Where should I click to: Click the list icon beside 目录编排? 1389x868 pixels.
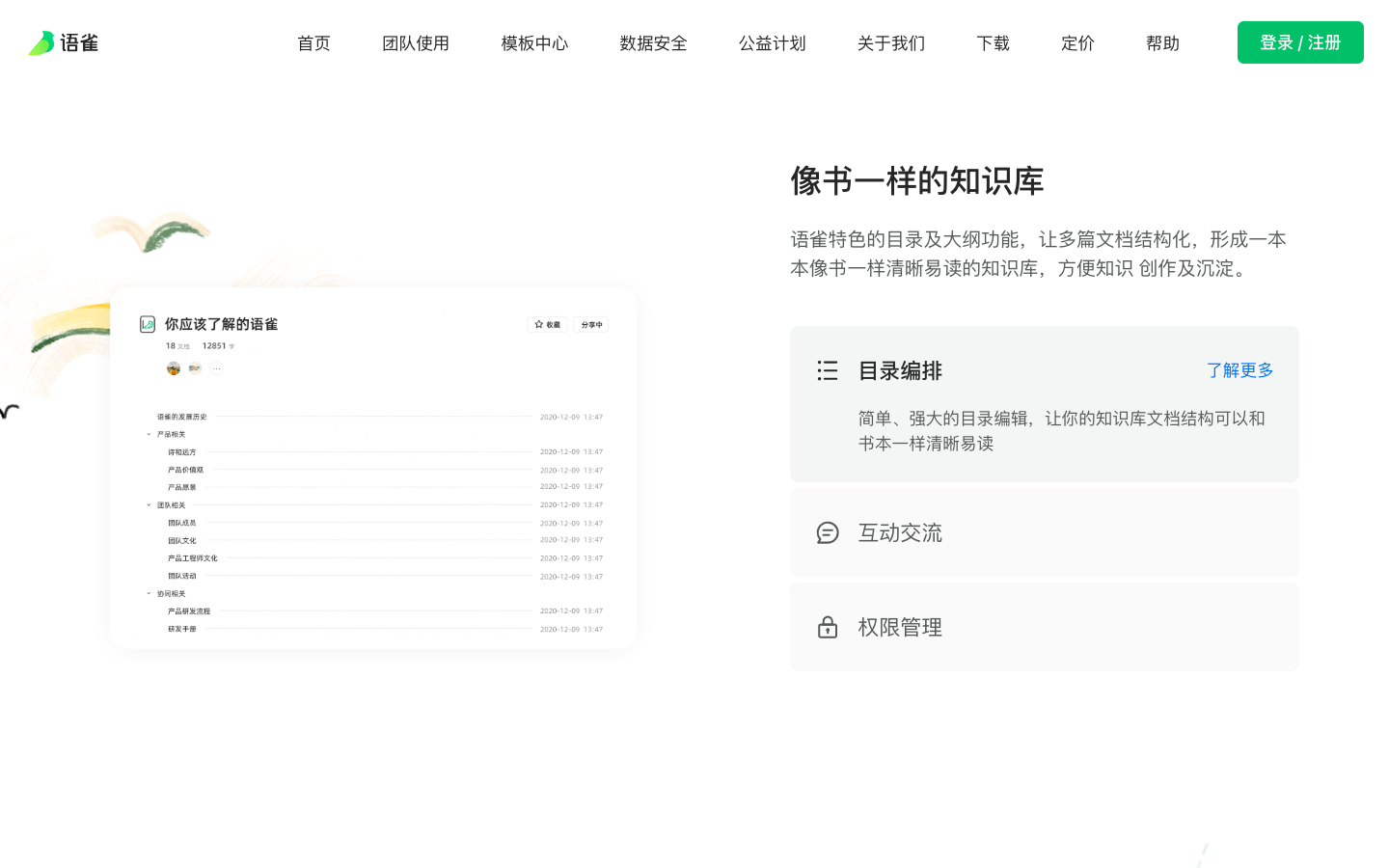pos(828,370)
